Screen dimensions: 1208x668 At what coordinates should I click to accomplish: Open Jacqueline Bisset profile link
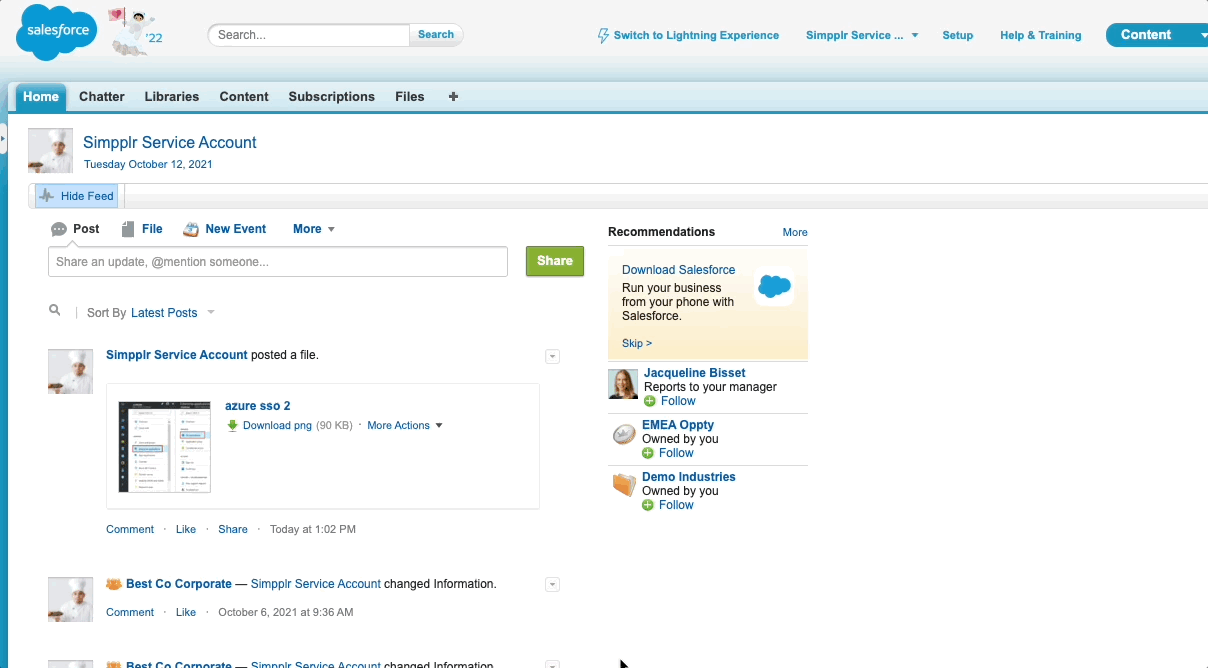(x=695, y=373)
